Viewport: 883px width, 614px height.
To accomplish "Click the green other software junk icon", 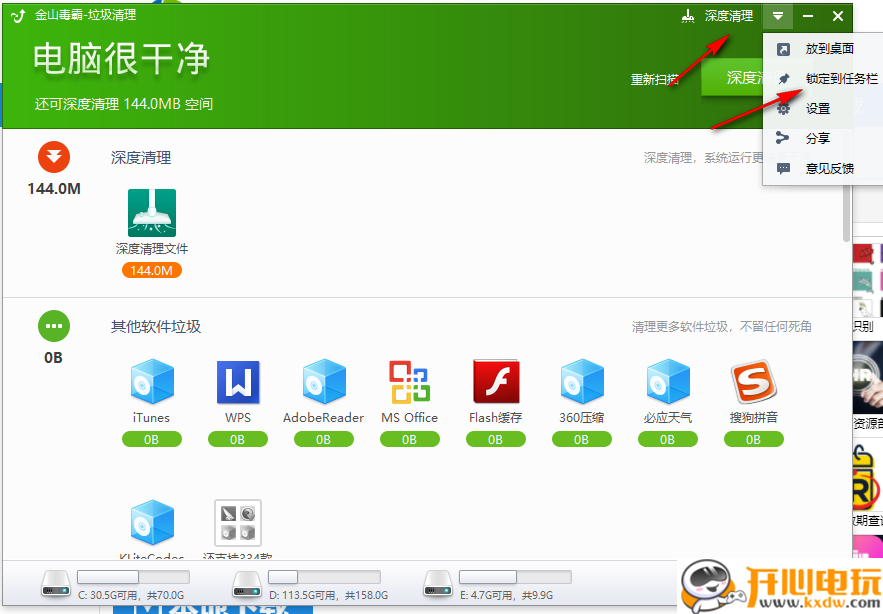I will [x=54, y=326].
